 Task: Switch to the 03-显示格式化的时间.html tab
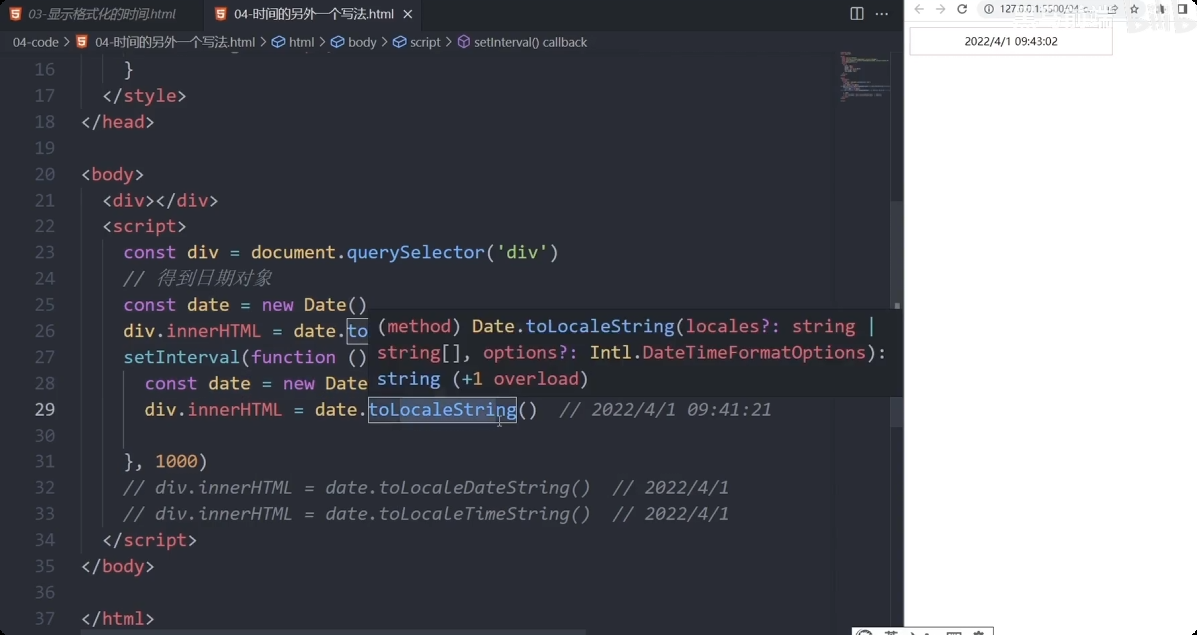[101, 14]
